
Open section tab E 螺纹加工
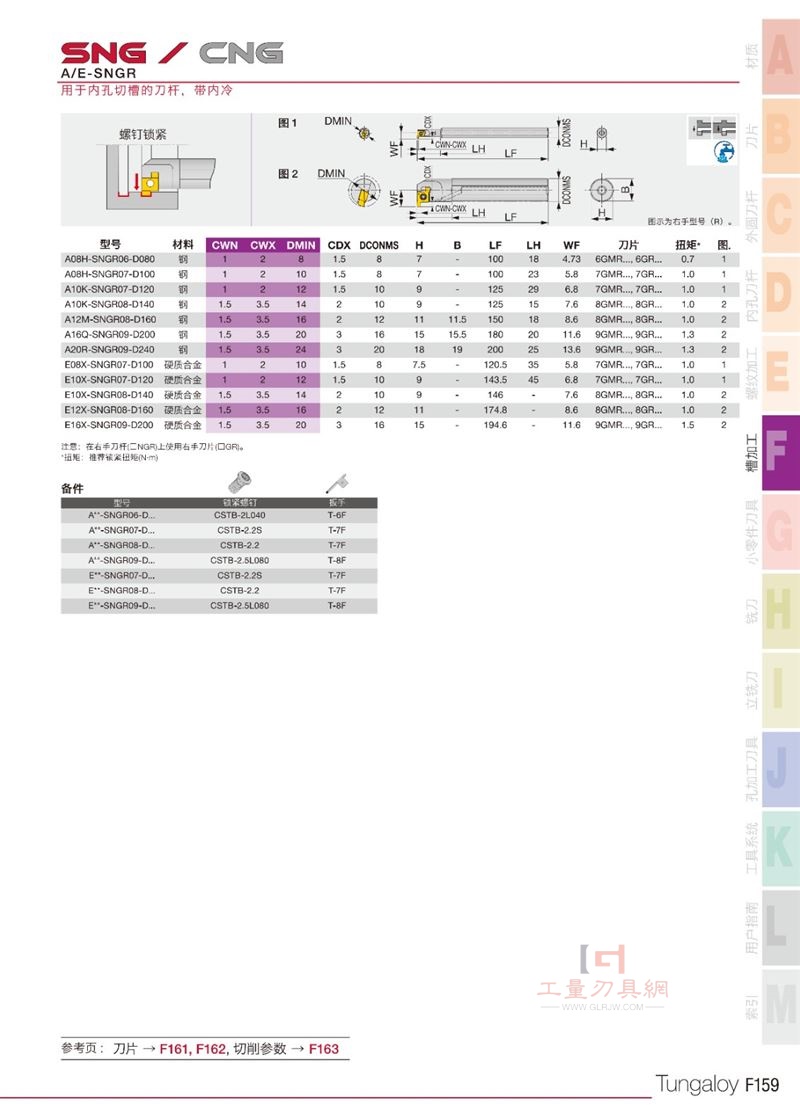pos(779,374)
